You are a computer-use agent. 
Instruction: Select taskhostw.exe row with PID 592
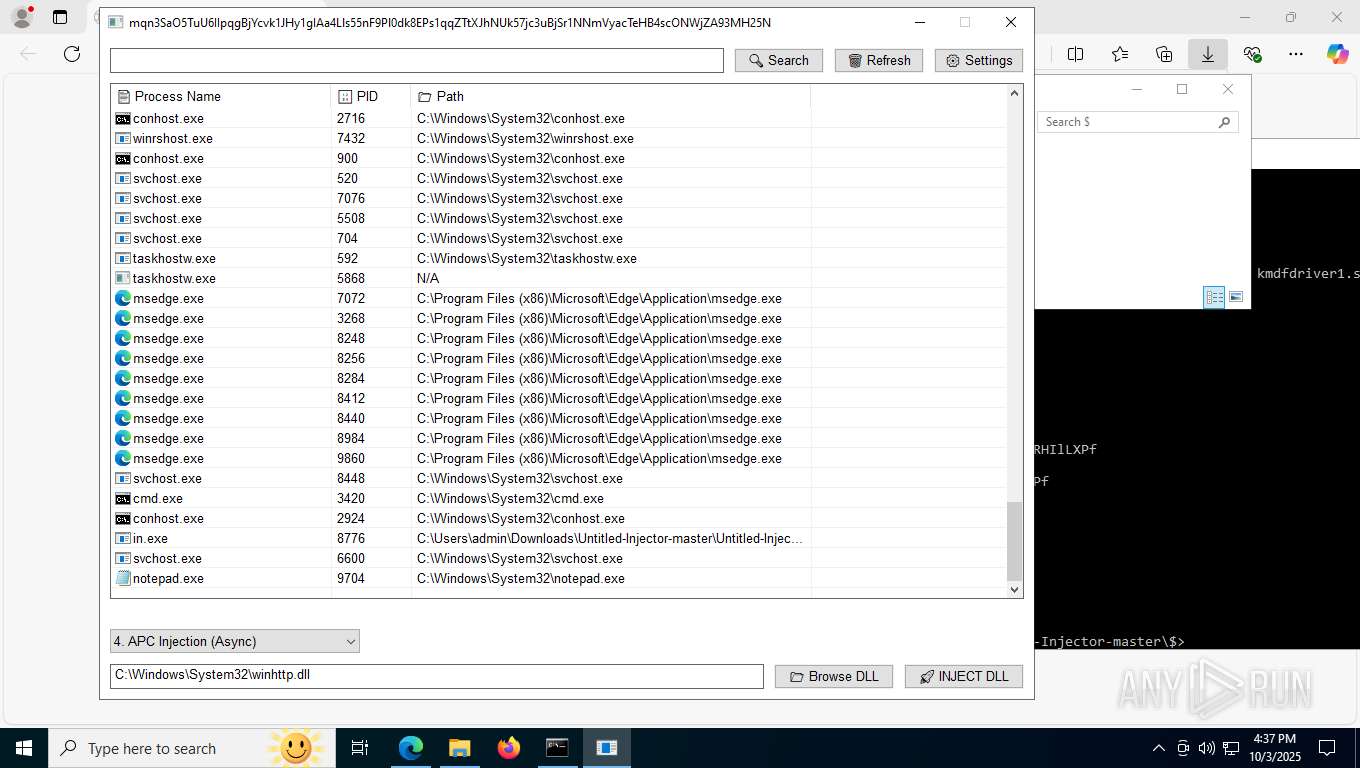tap(559, 258)
